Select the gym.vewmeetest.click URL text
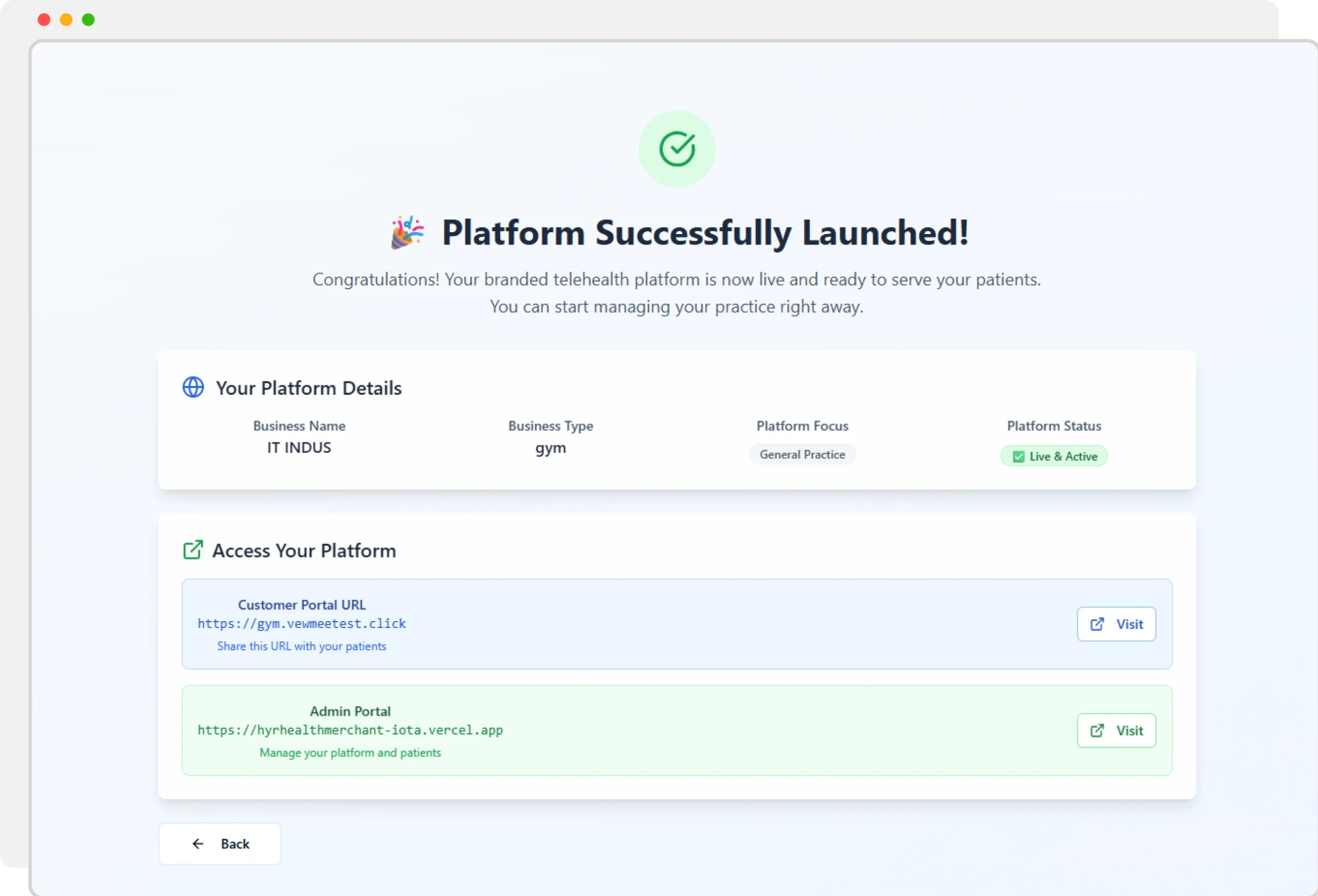 coord(302,623)
